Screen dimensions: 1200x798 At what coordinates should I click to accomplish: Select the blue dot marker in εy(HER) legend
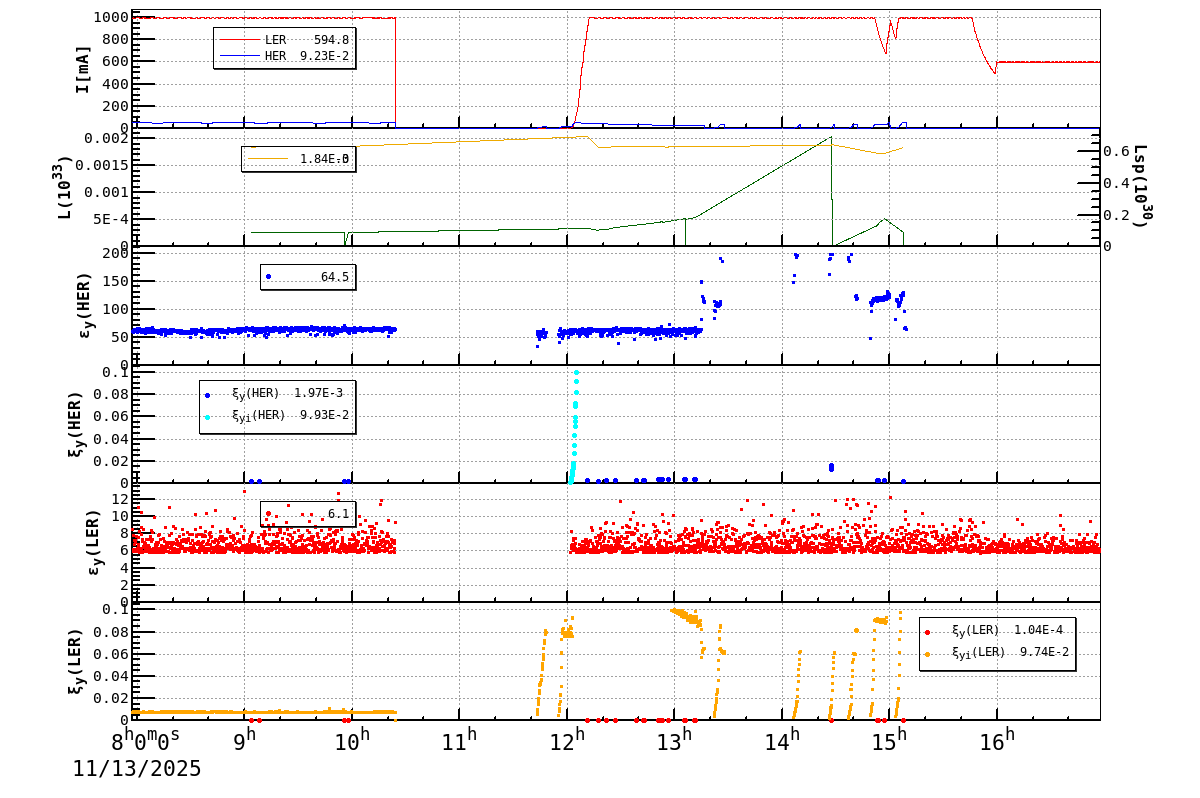point(269,276)
